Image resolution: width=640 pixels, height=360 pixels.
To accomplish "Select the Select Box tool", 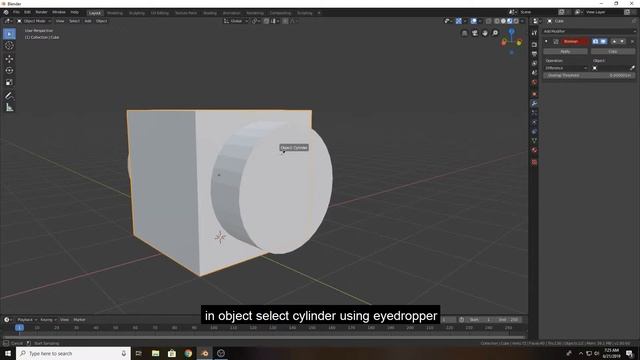I will pyautogui.click(x=9, y=34).
